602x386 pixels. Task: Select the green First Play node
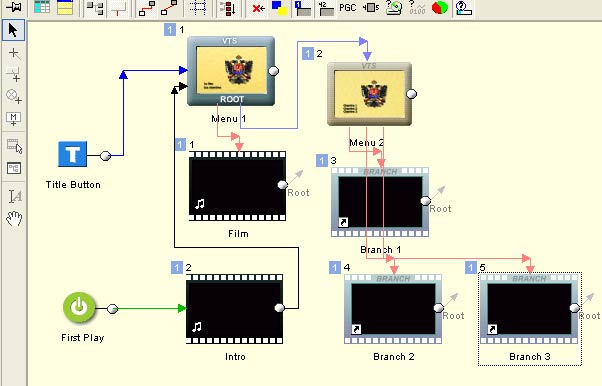(x=79, y=307)
